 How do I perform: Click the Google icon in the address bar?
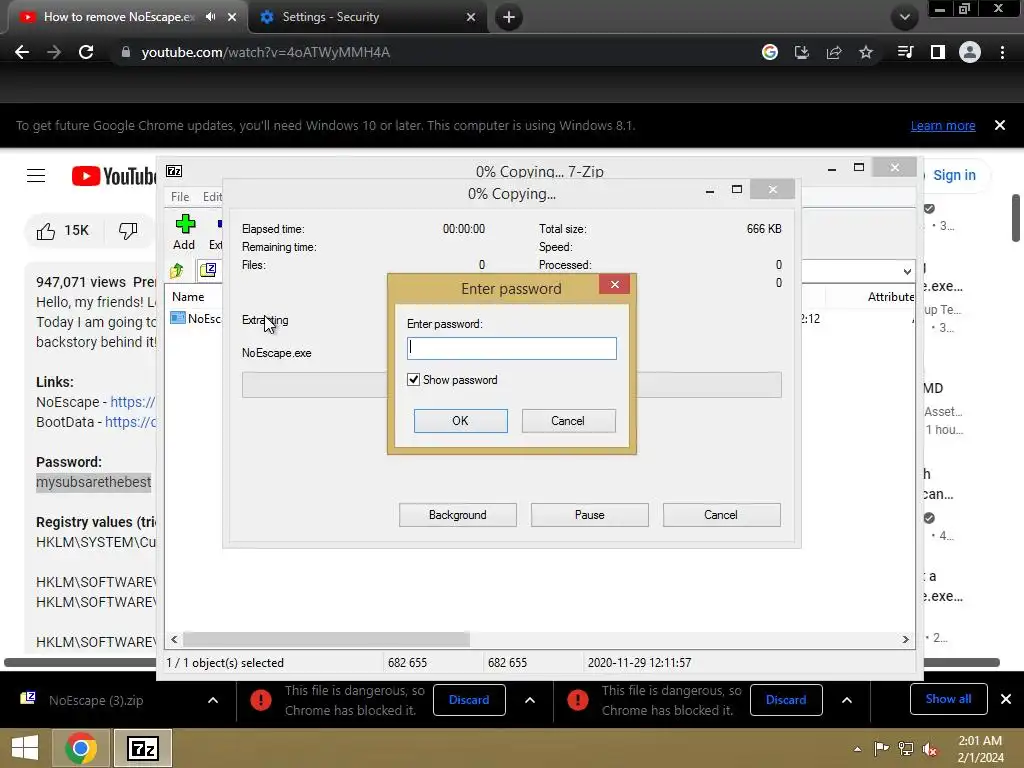pos(770,52)
